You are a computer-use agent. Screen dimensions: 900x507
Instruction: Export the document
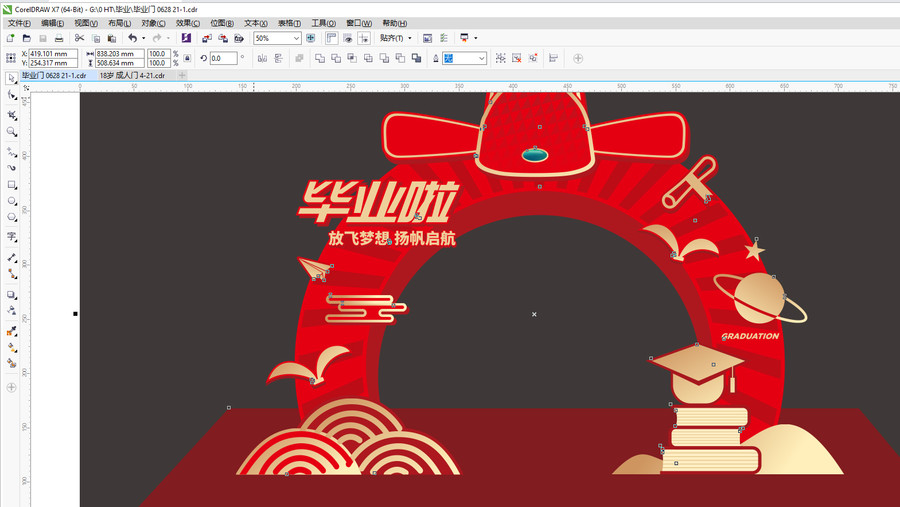[223, 38]
